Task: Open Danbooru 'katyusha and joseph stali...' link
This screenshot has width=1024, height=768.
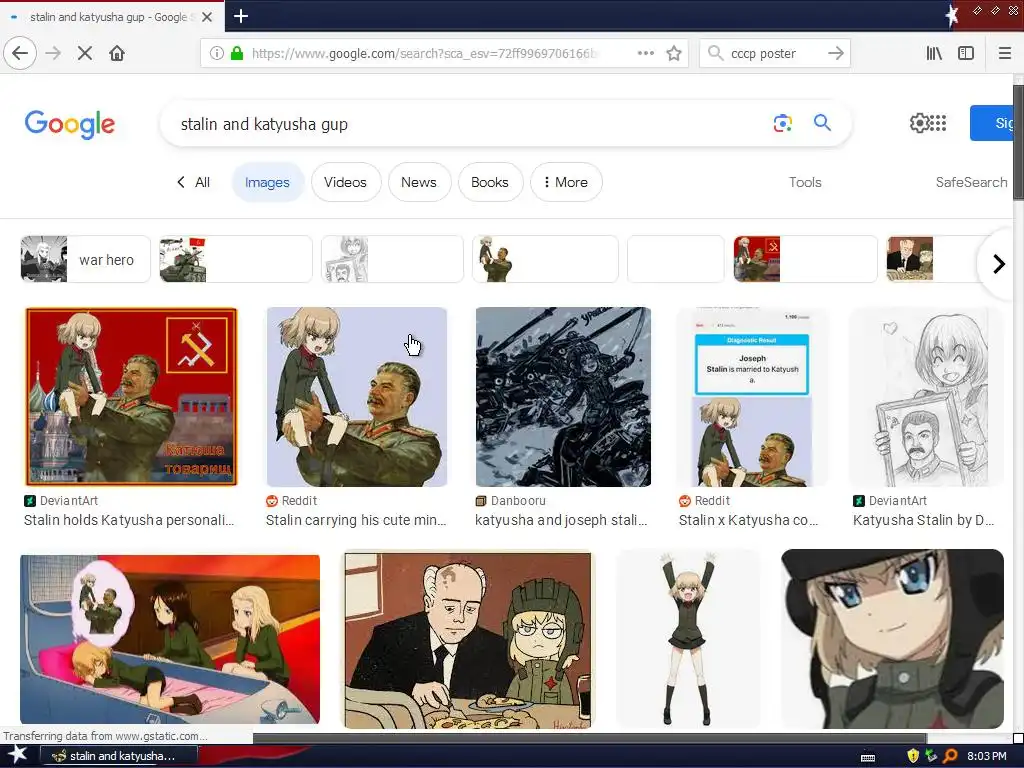Action: click(x=561, y=520)
